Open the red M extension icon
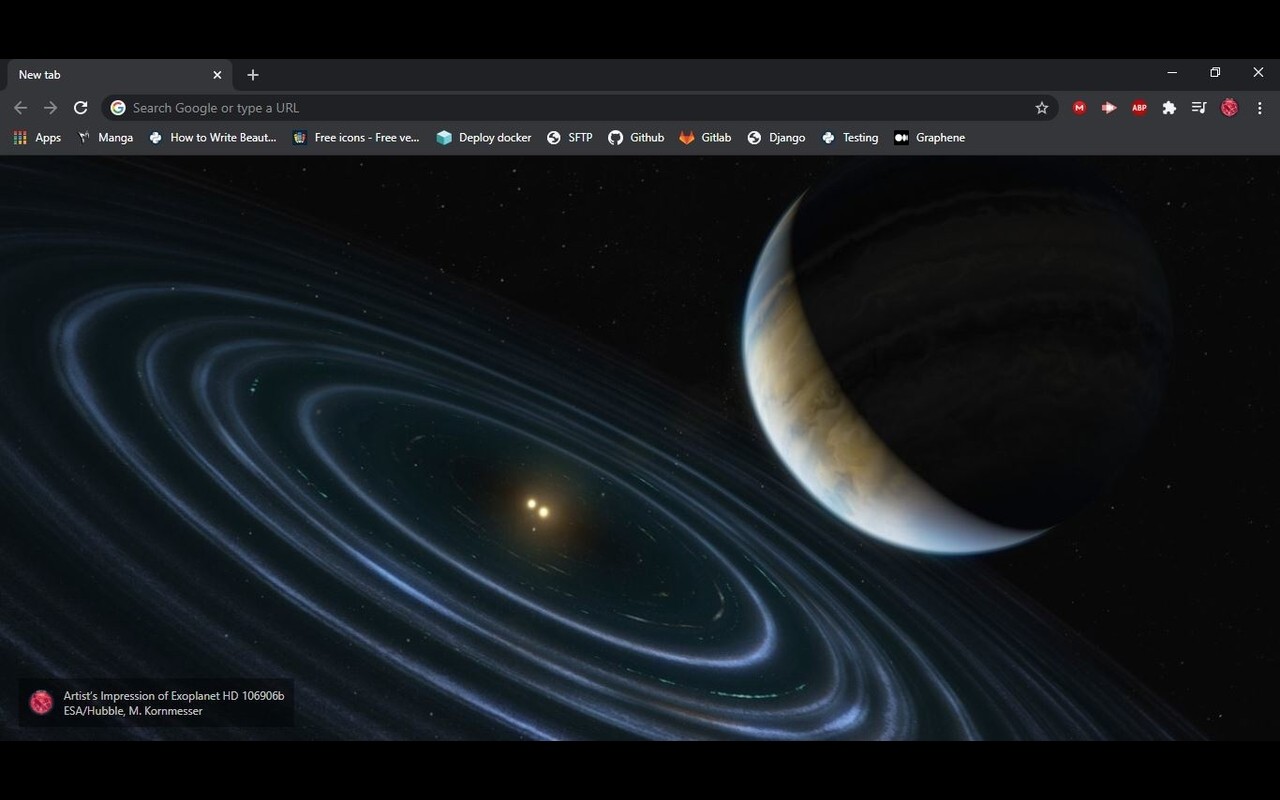 1079,108
